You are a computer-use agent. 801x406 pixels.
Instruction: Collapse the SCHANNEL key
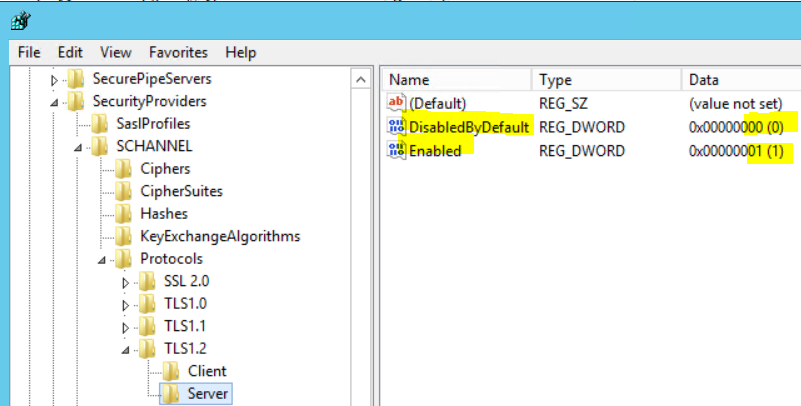(x=78, y=148)
